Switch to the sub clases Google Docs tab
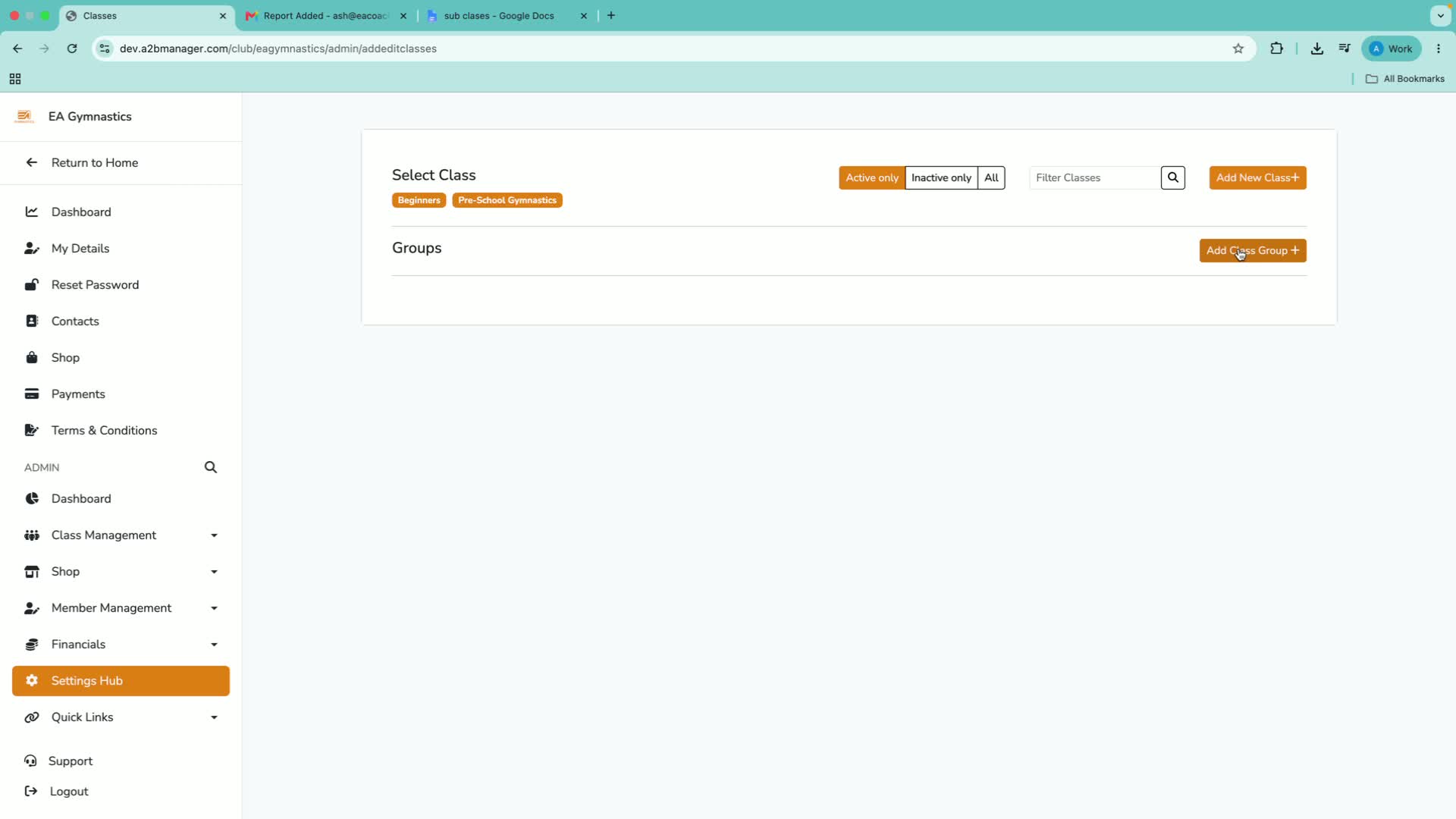 (x=507, y=16)
